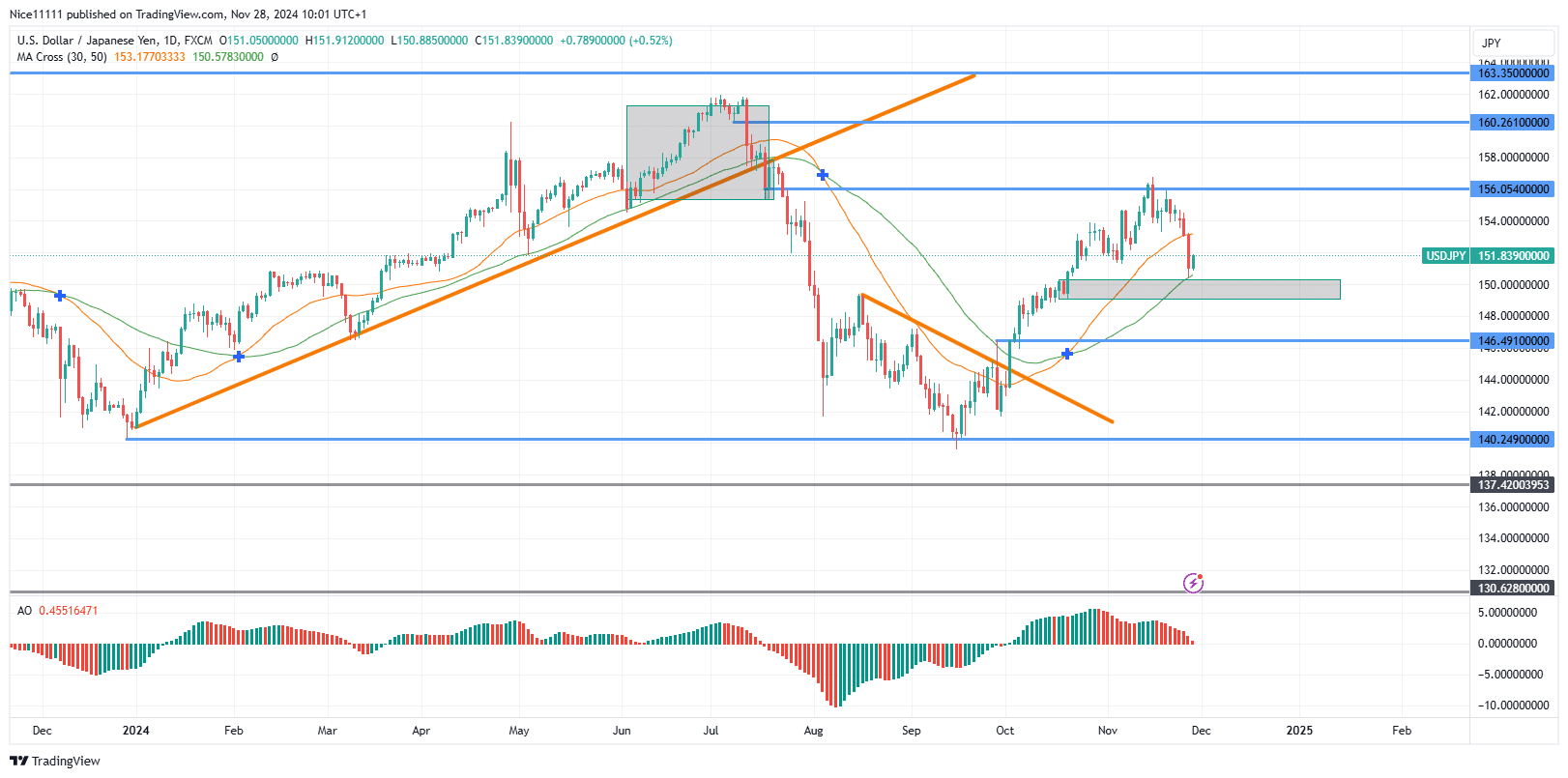Click the published by Nice11111 header text

click(188, 14)
